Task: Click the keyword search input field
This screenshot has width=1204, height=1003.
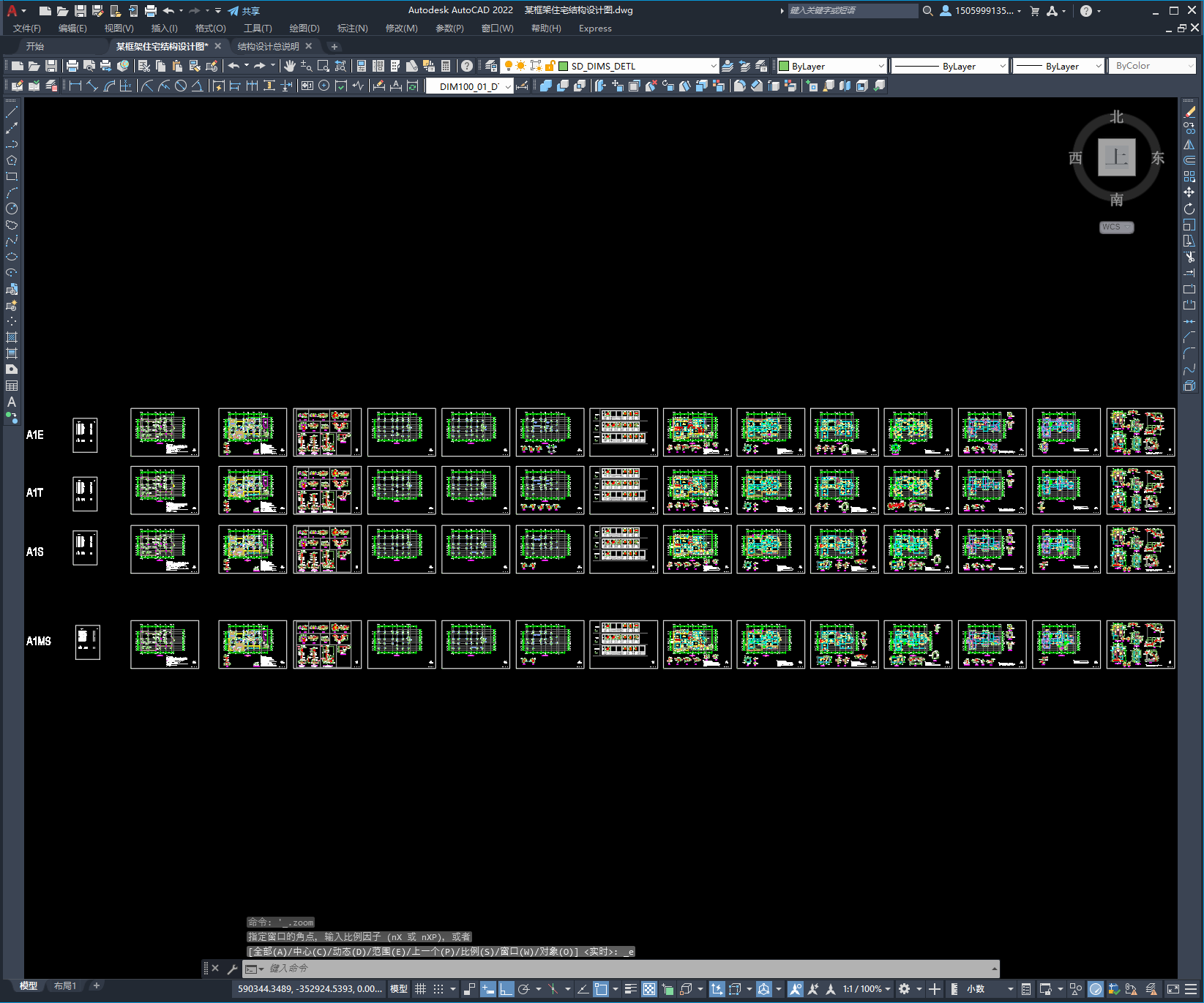Action: (x=853, y=11)
